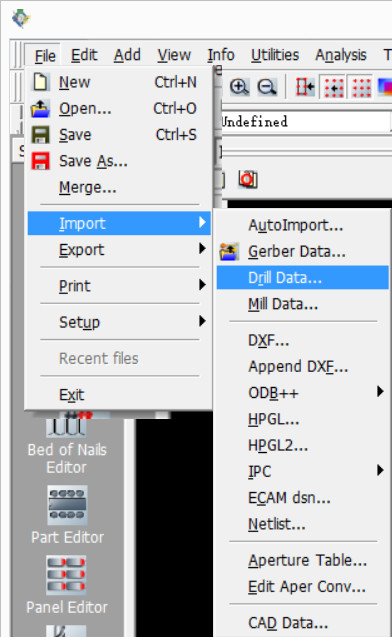Select Gerber Data... import option
The image size is (392, 637).
pos(302,251)
